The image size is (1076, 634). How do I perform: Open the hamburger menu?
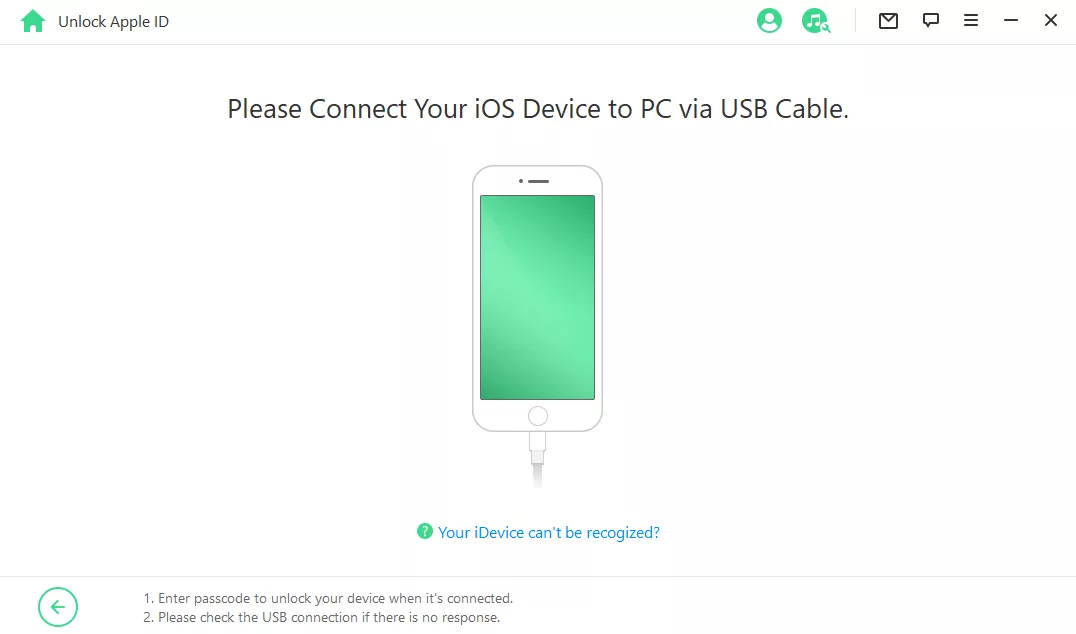point(970,21)
